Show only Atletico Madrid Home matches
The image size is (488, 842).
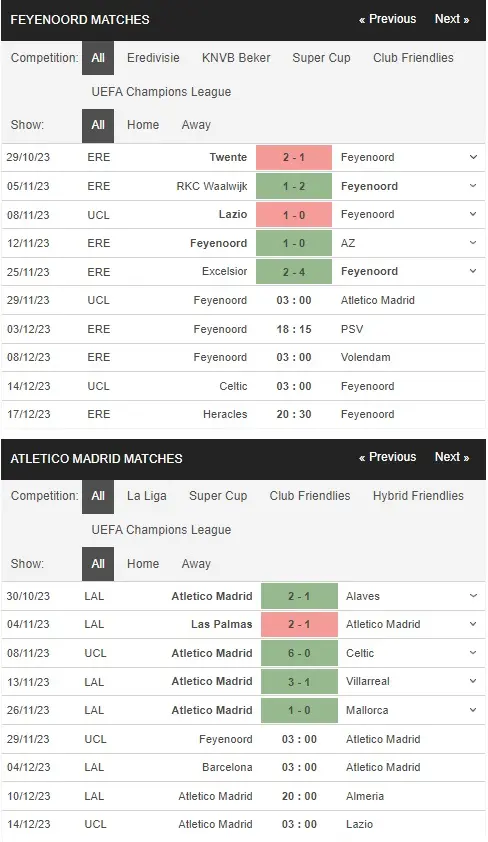pos(143,564)
